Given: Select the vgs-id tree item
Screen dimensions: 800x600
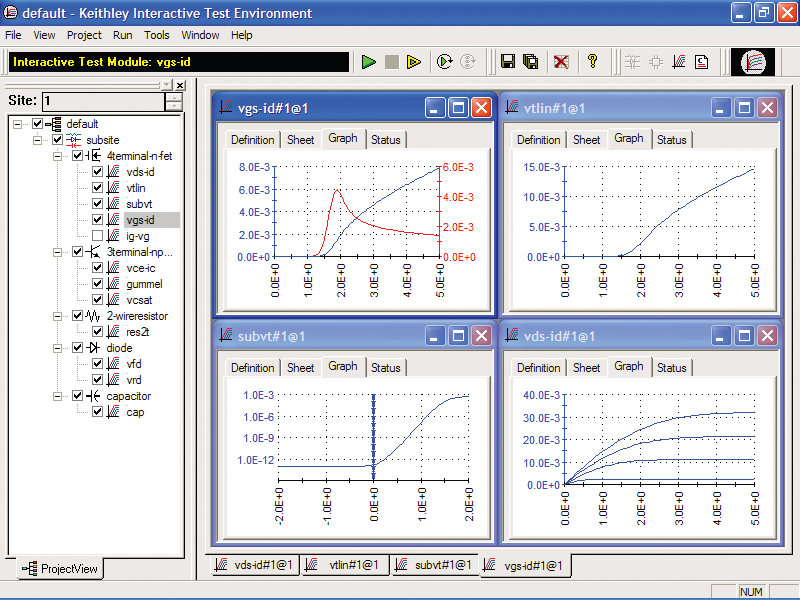Looking at the screenshot, I should coord(140,220).
